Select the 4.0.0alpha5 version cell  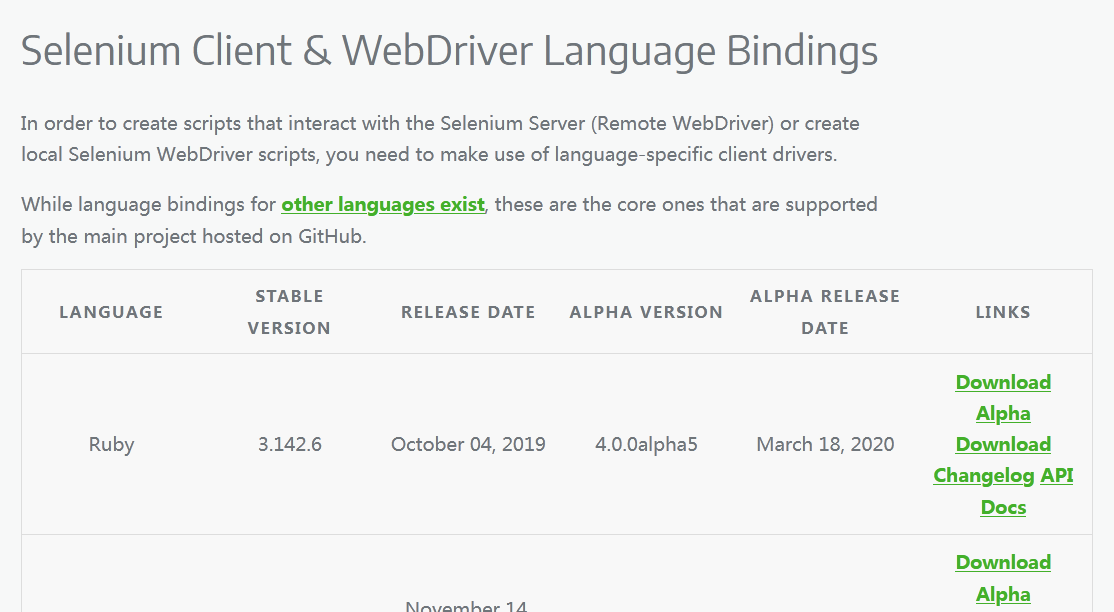coord(647,444)
